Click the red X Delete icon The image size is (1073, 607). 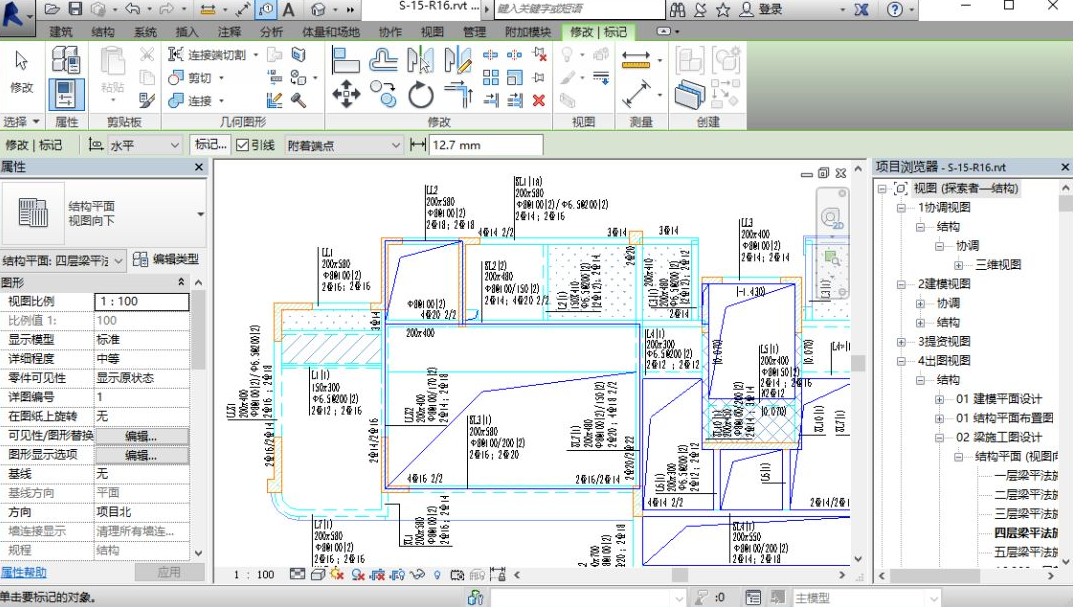point(539,100)
